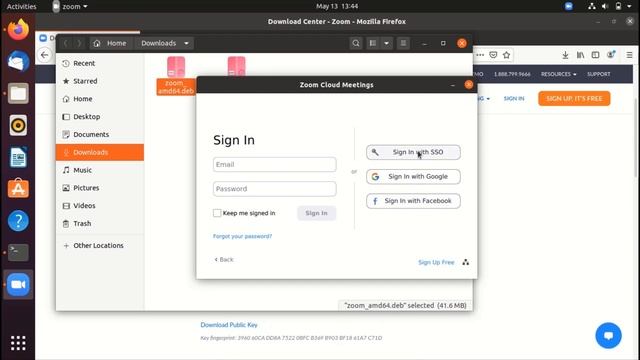This screenshot has height=360, width=640.
Task: Open Firefox from the Ubuntu dock
Action: (18, 29)
